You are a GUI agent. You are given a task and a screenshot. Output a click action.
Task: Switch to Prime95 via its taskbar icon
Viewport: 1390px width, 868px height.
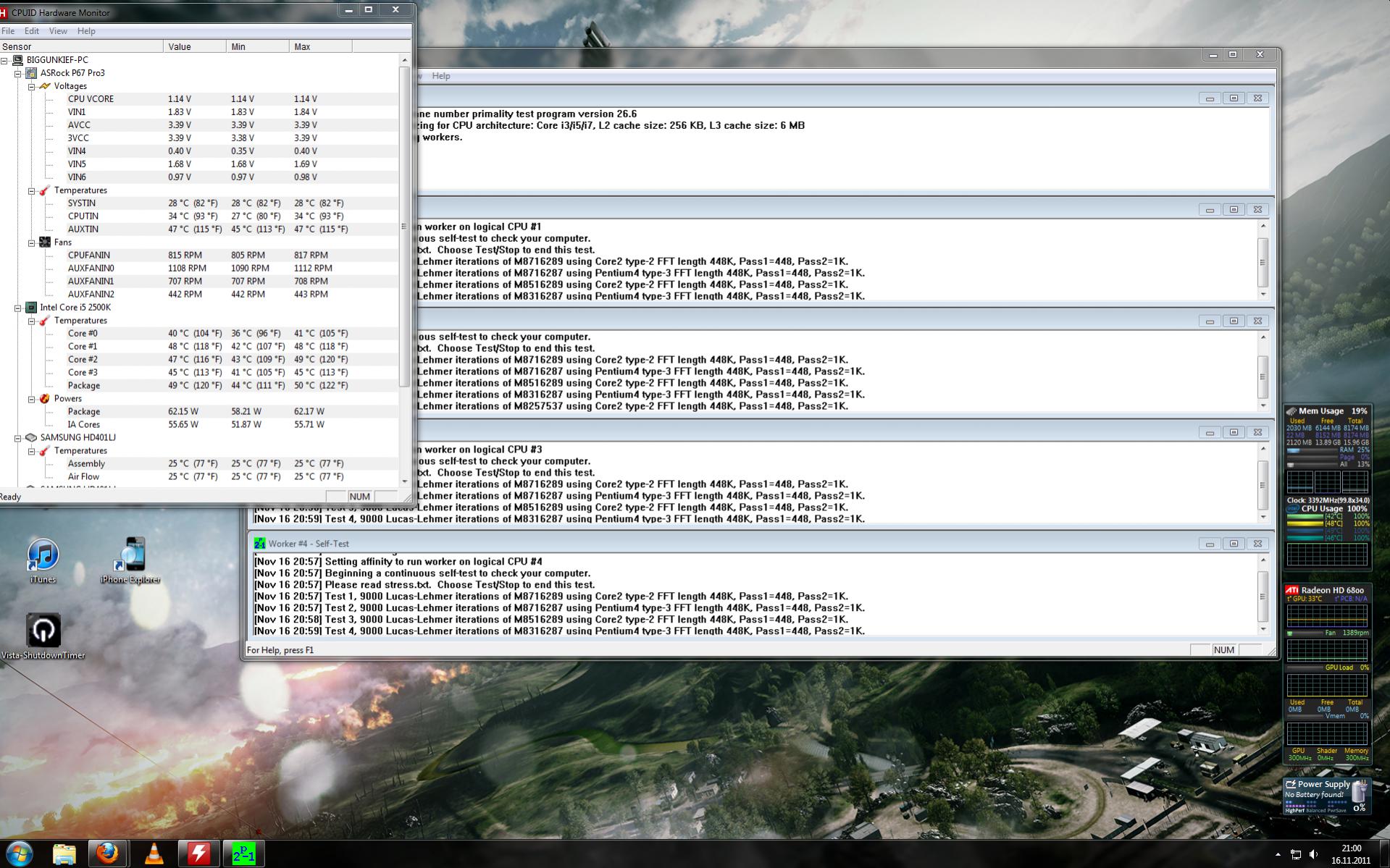243,854
